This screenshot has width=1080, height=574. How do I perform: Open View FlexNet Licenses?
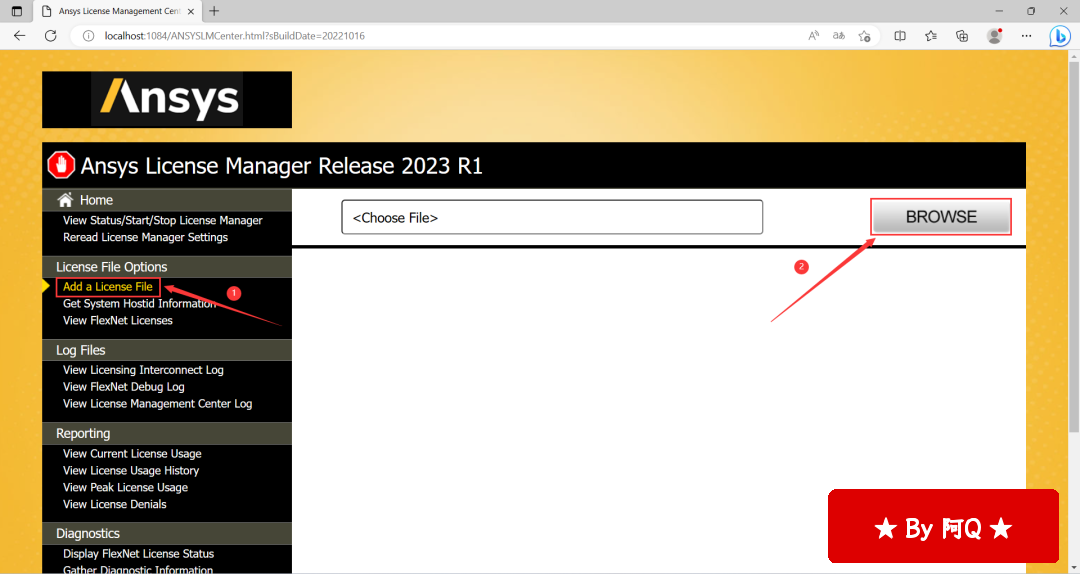(x=117, y=321)
